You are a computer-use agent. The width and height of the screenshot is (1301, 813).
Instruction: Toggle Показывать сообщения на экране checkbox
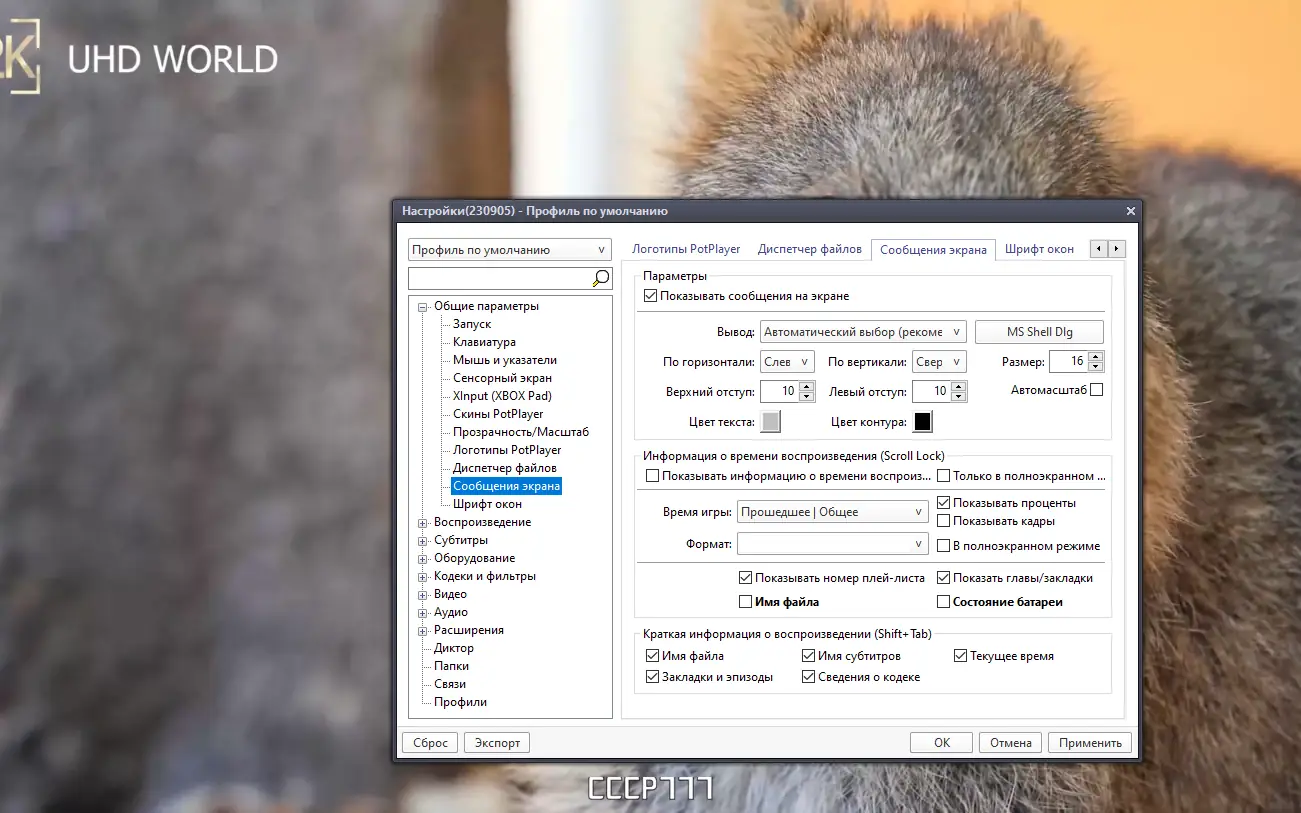[x=651, y=296]
